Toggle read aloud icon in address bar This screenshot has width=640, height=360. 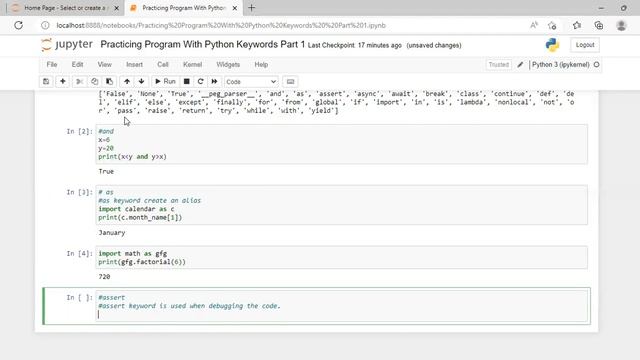[x=533, y=25]
